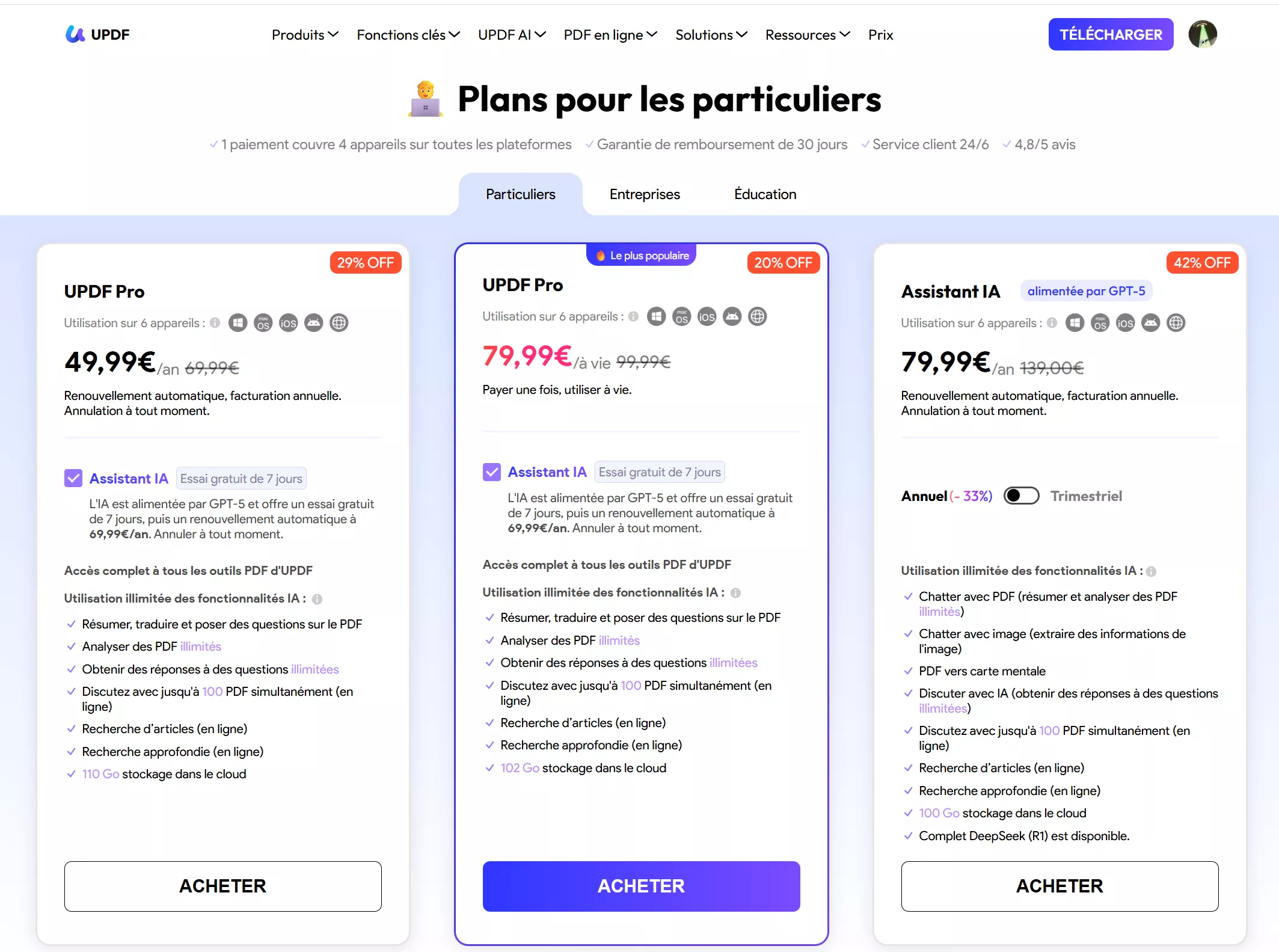Screen dimensions: 1279x952
Task: Toggle billing from Annuel to Trimestriel
Action: click(1021, 496)
